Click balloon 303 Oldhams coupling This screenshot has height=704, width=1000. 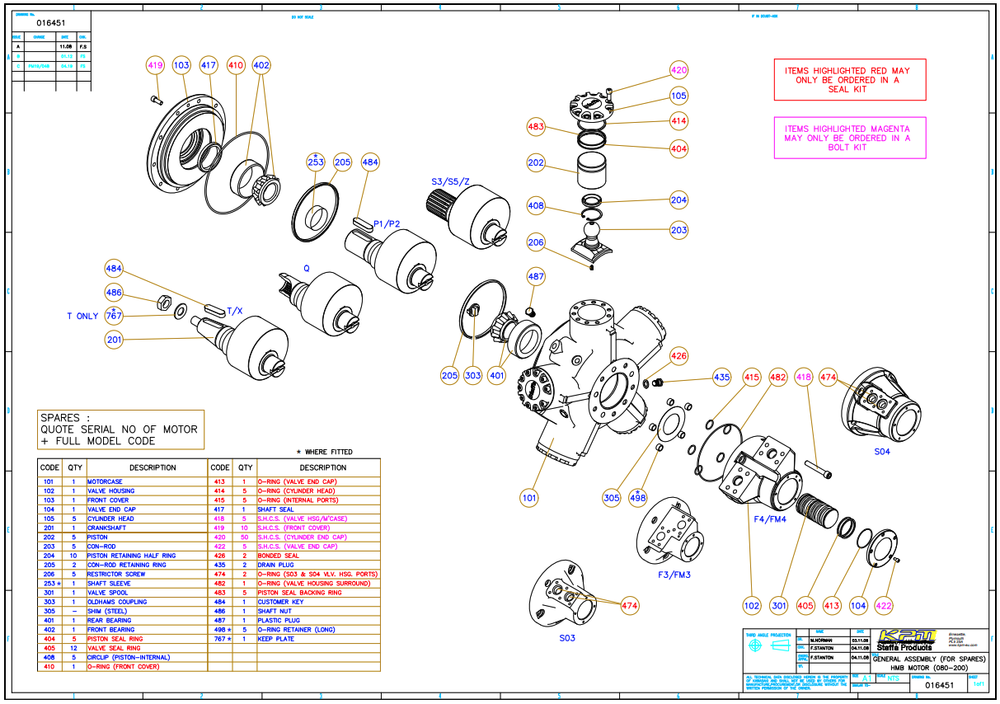(473, 375)
